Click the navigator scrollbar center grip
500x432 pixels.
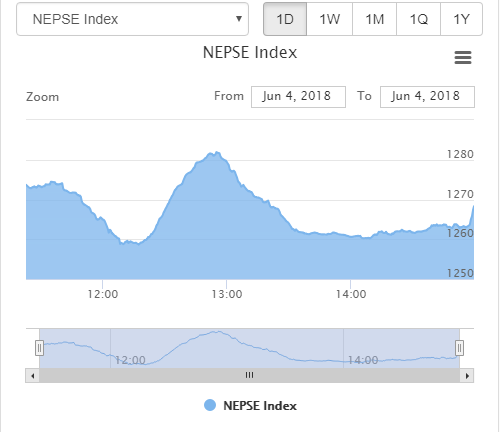pyautogui.click(x=249, y=375)
